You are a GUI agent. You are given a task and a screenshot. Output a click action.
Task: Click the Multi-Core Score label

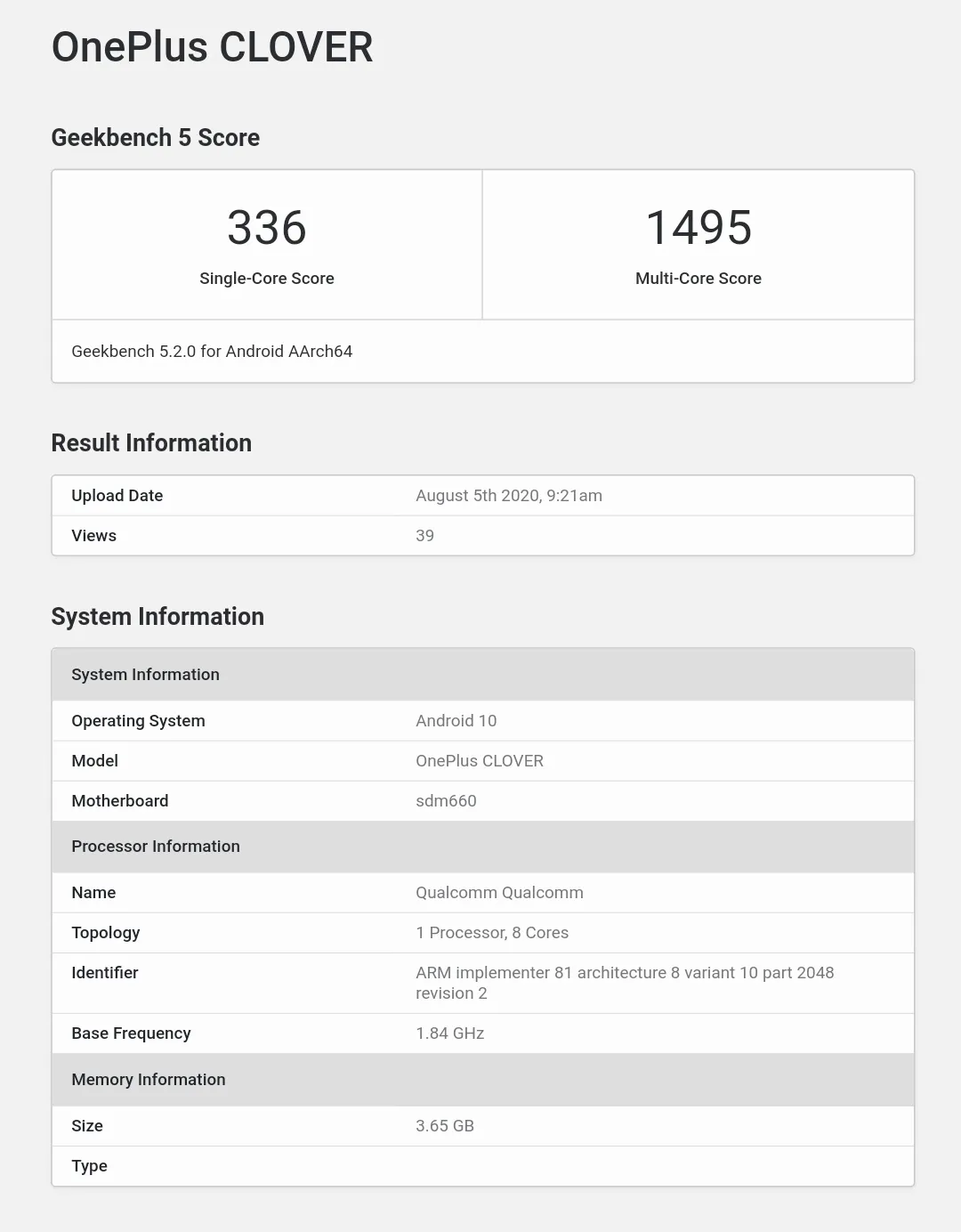(x=699, y=279)
